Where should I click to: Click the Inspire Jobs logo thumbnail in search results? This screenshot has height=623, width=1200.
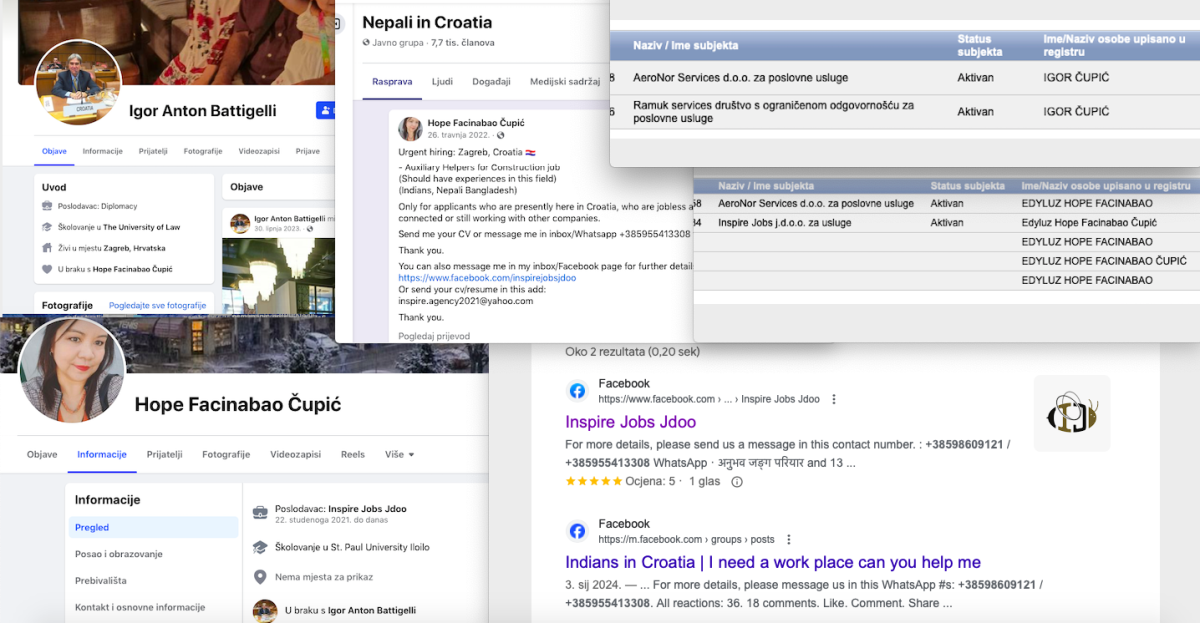click(1072, 413)
